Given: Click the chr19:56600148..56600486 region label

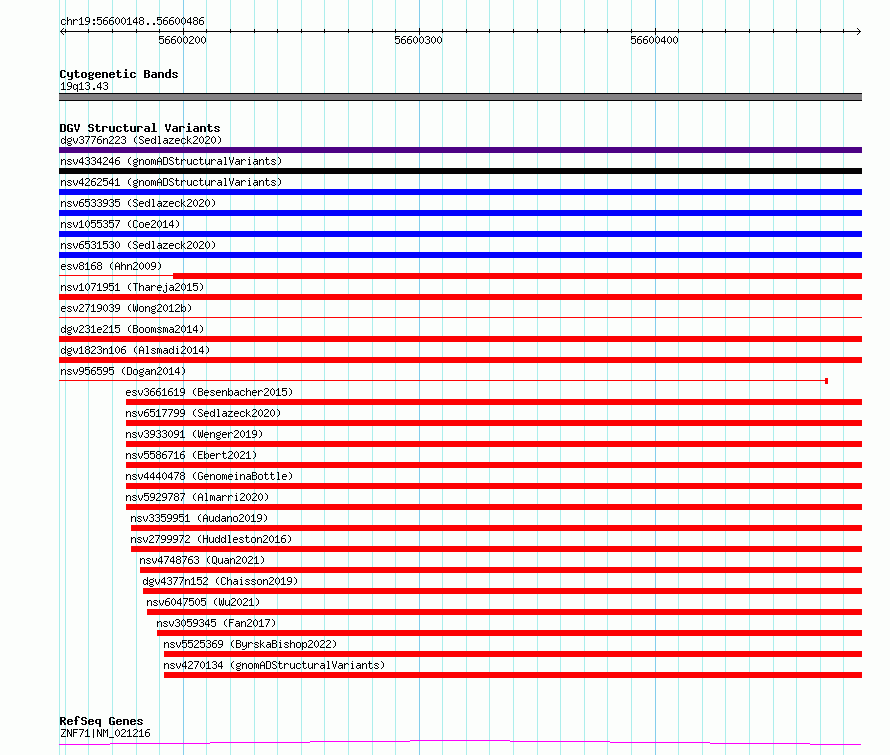Looking at the screenshot, I should pyautogui.click(x=132, y=22).
